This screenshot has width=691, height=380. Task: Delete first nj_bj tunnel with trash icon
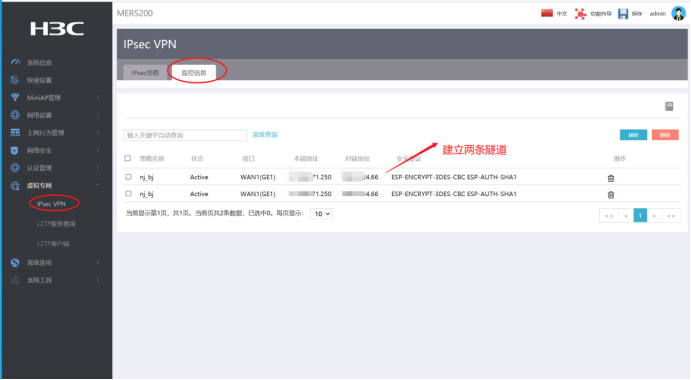tap(611, 178)
